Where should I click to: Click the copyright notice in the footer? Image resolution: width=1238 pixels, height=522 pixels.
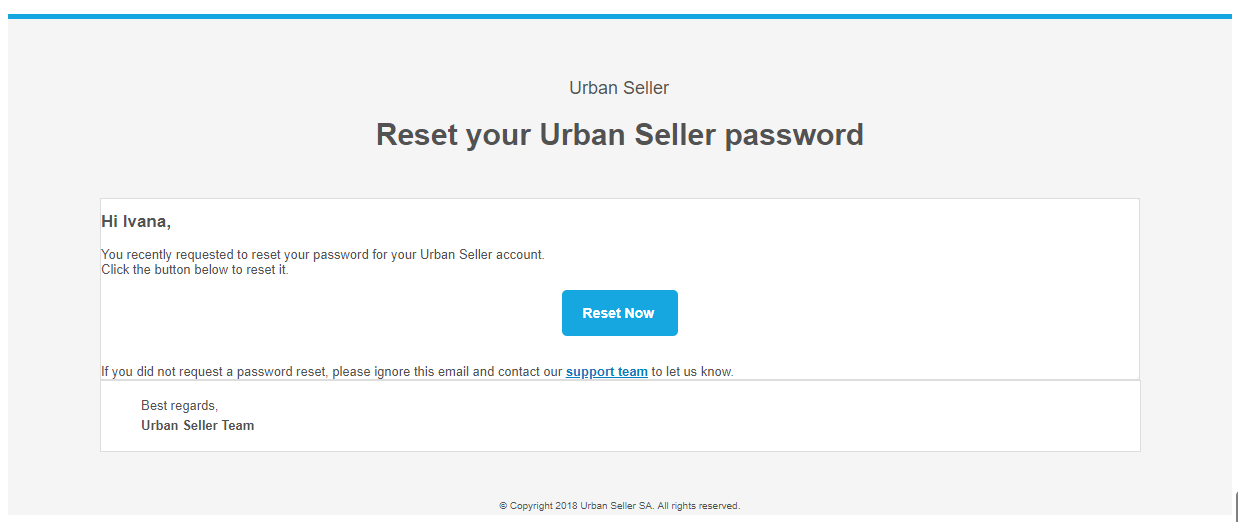[619, 506]
